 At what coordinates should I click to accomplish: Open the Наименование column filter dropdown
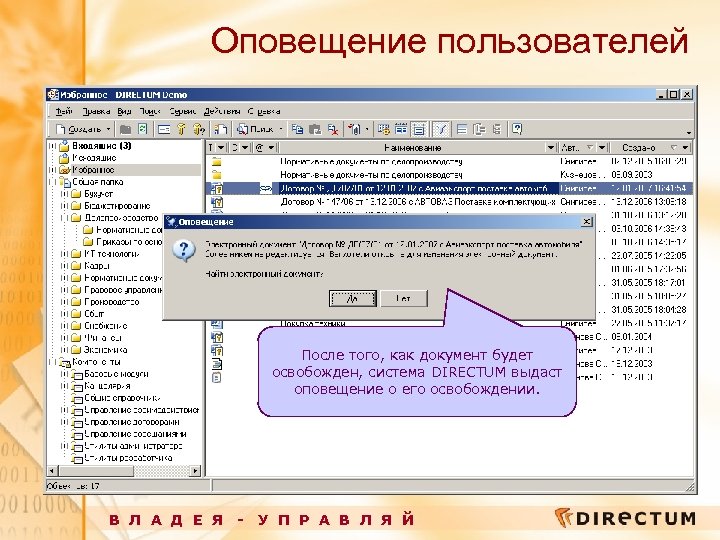point(551,148)
